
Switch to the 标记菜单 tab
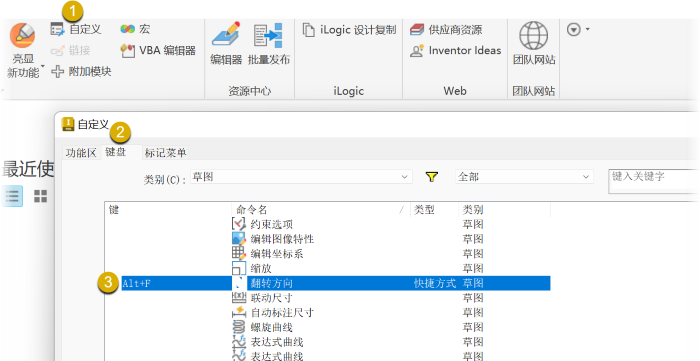click(x=165, y=153)
